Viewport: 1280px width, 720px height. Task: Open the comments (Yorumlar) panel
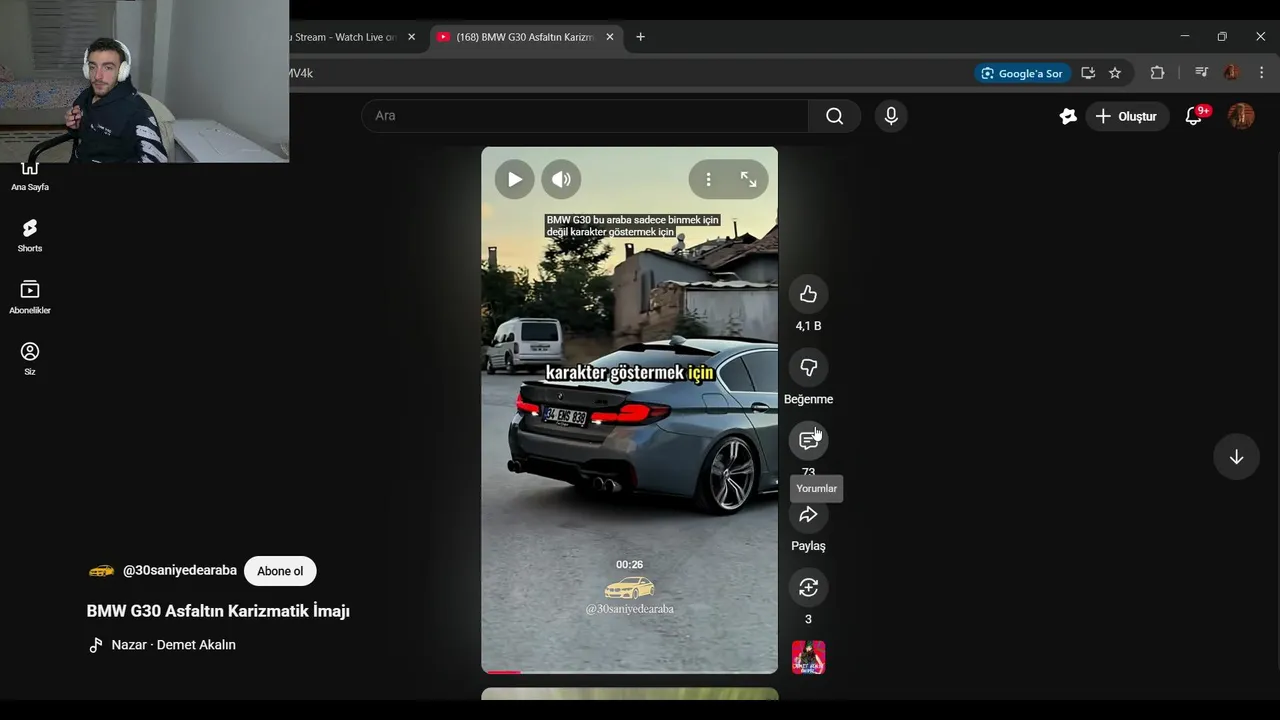[808, 440]
